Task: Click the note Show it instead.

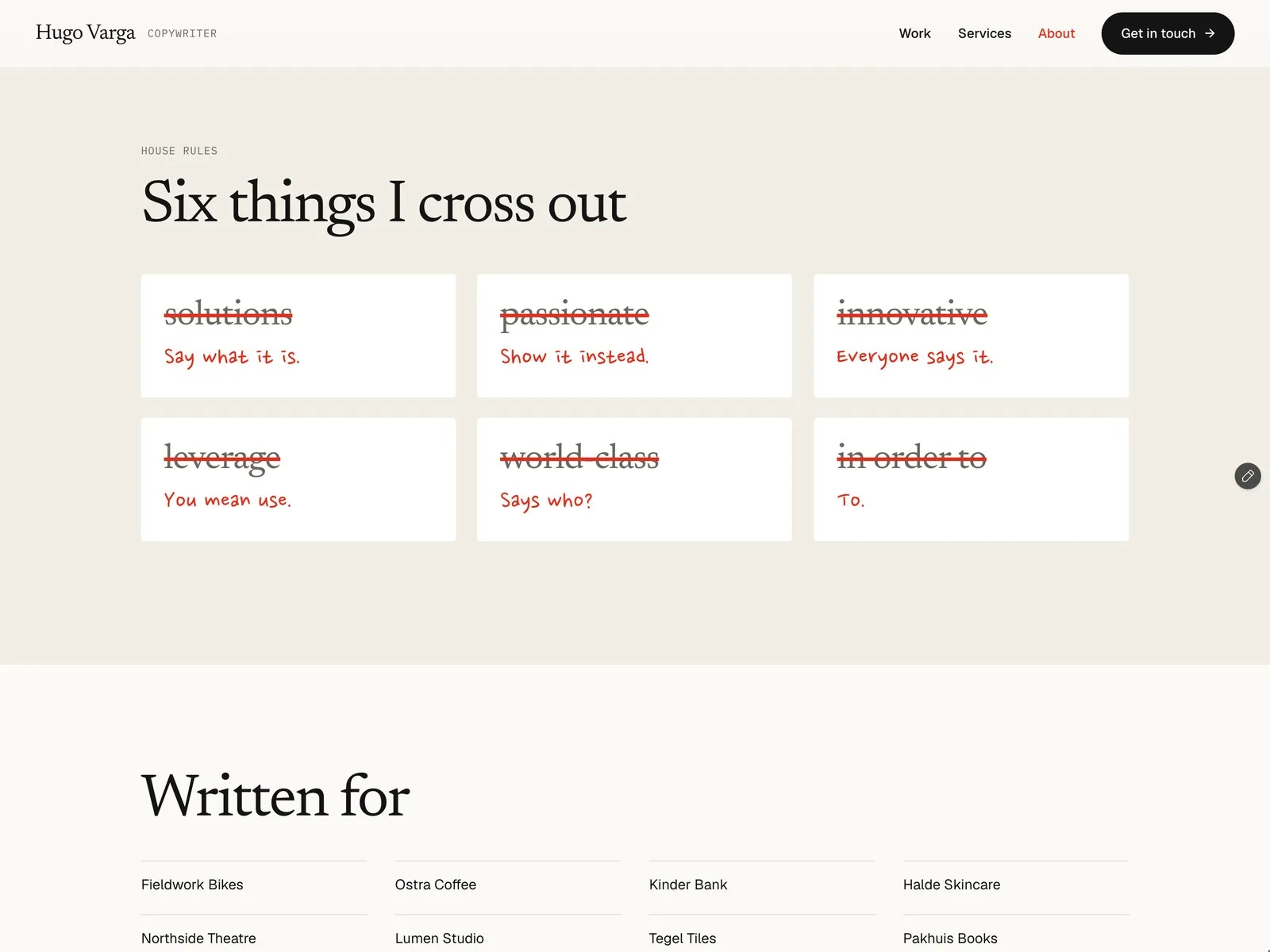Action: (x=575, y=356)
